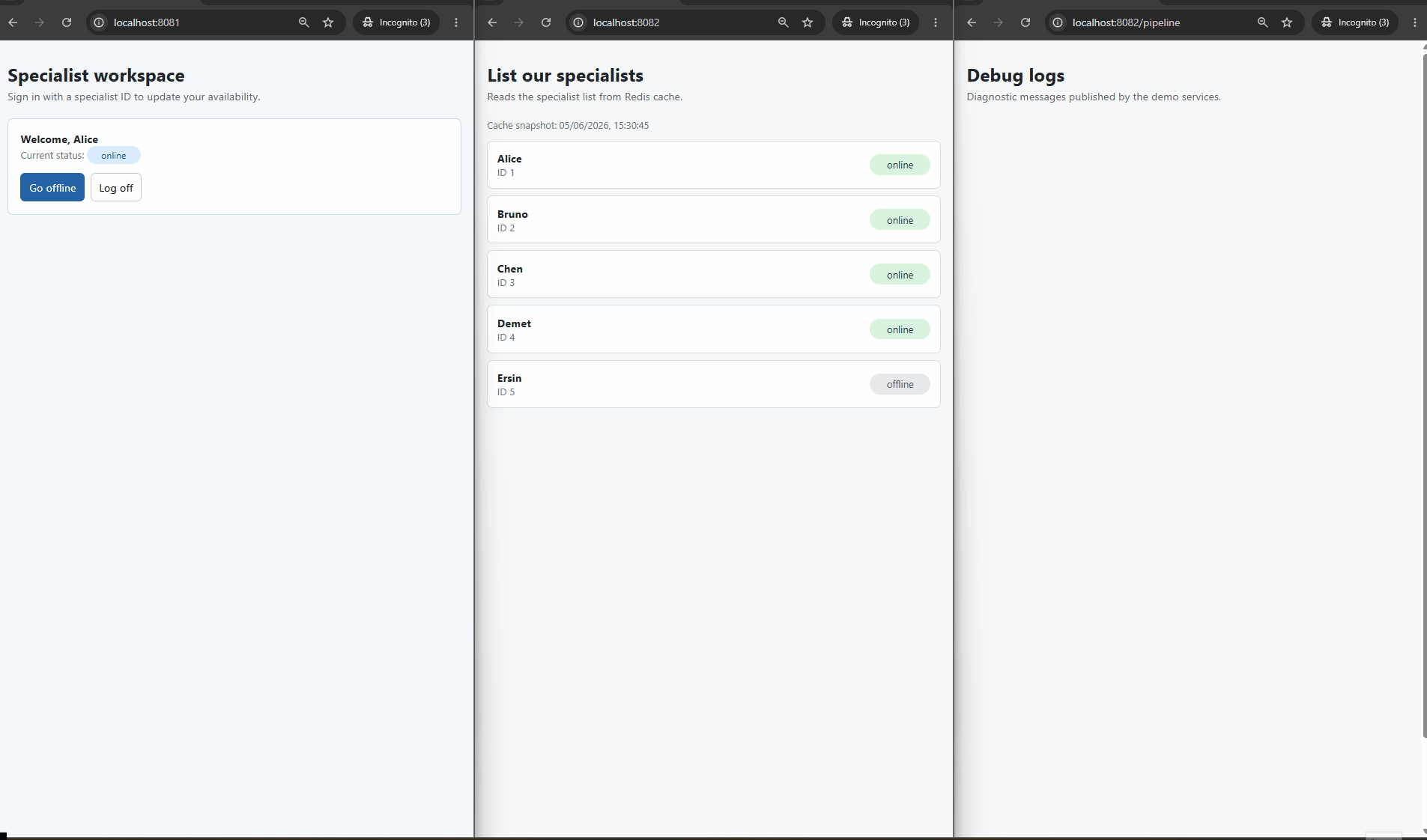Open zoom icon in localhost:8082 address bar
Screen dimensions: 1427x840
pos(784,22)
